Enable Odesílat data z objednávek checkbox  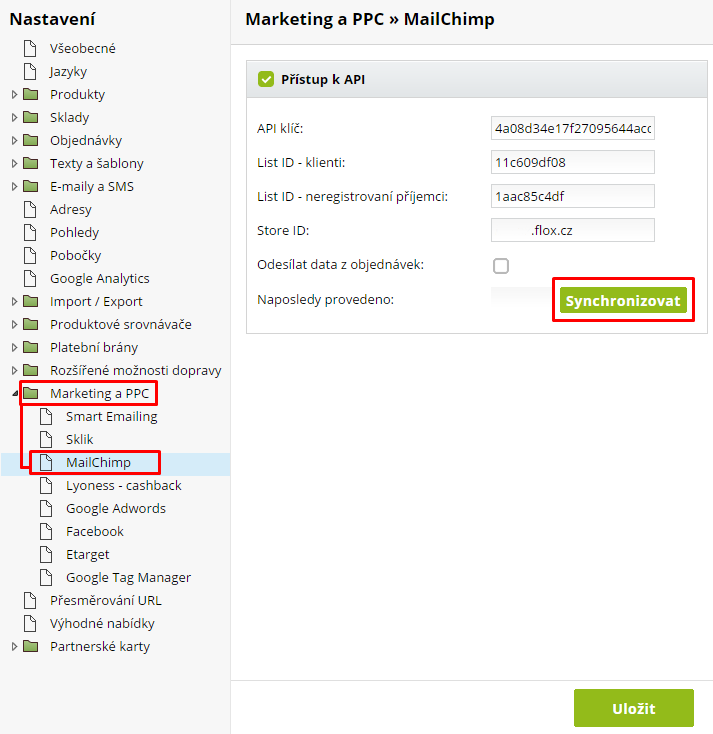pyautogui.click(x=501, y=266)
